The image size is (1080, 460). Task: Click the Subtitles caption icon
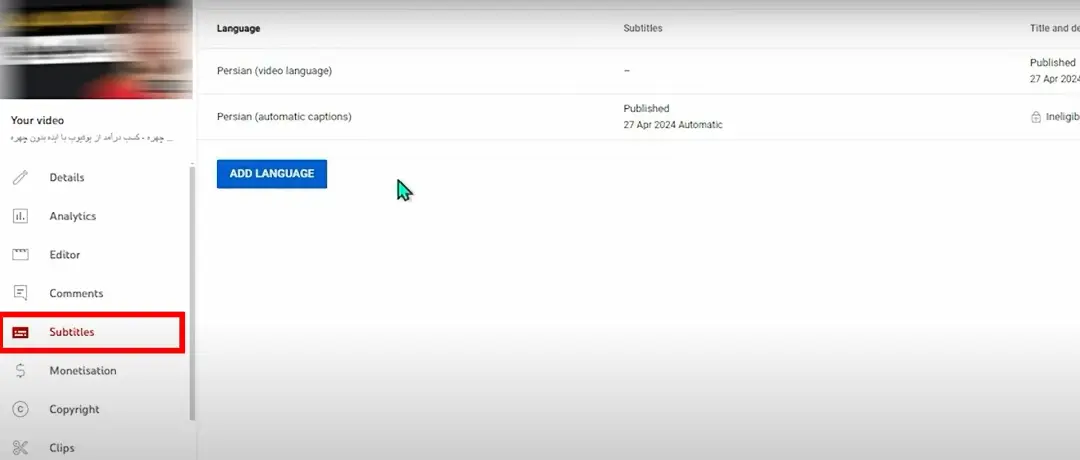pos(21,333)
